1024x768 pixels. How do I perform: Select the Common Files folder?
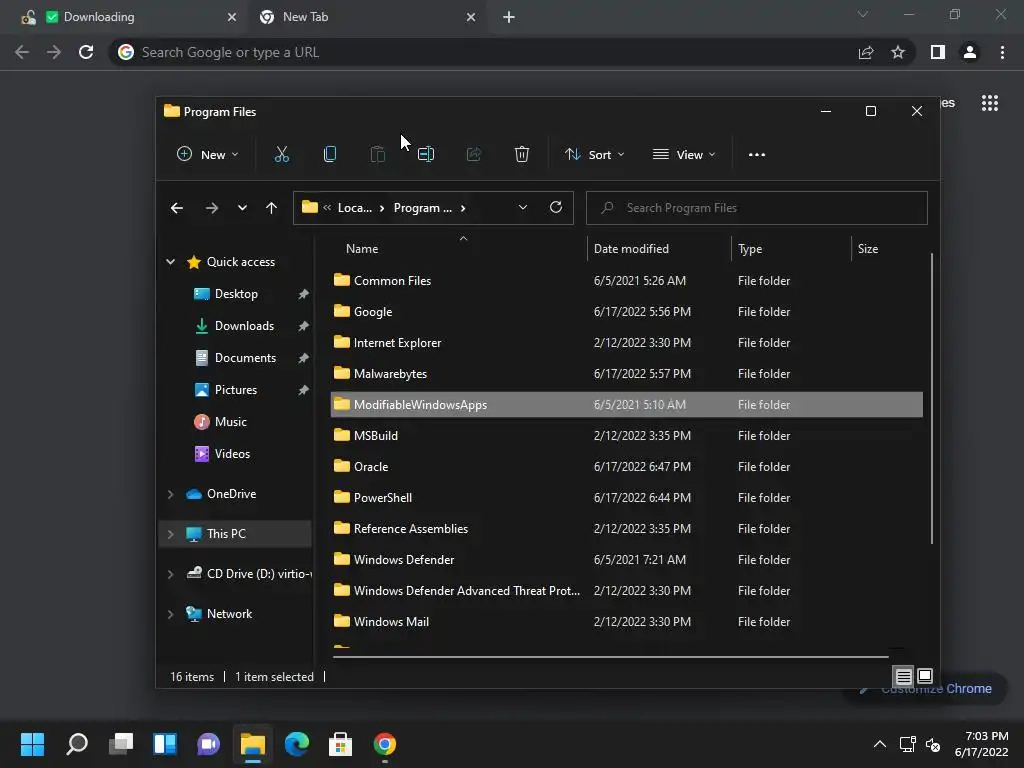(626, 281)
